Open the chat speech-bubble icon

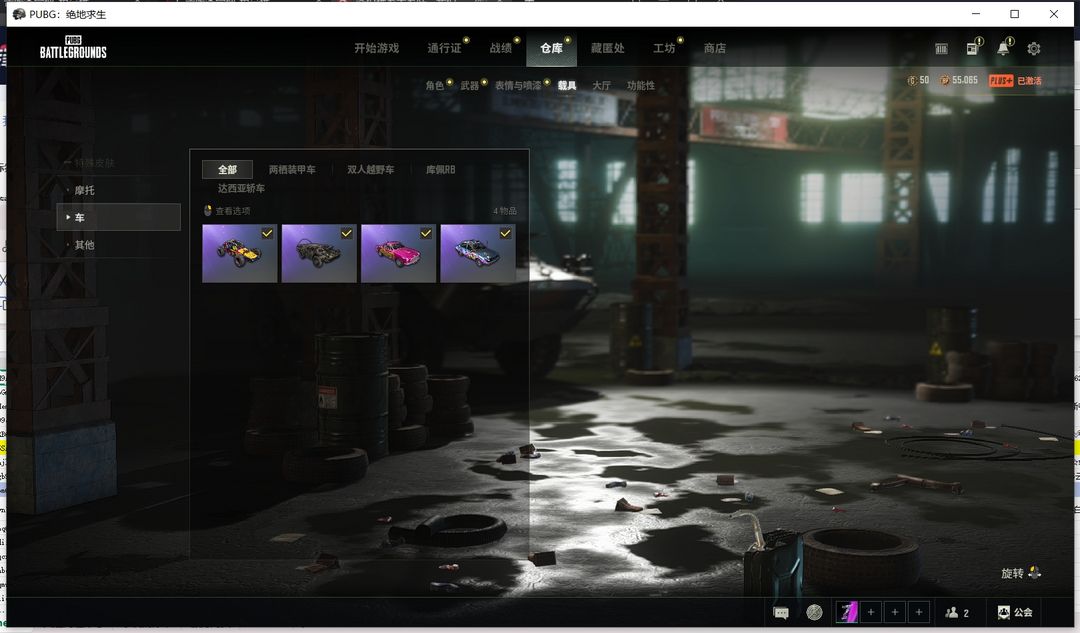pyautogui.click(x=781, y=612)
